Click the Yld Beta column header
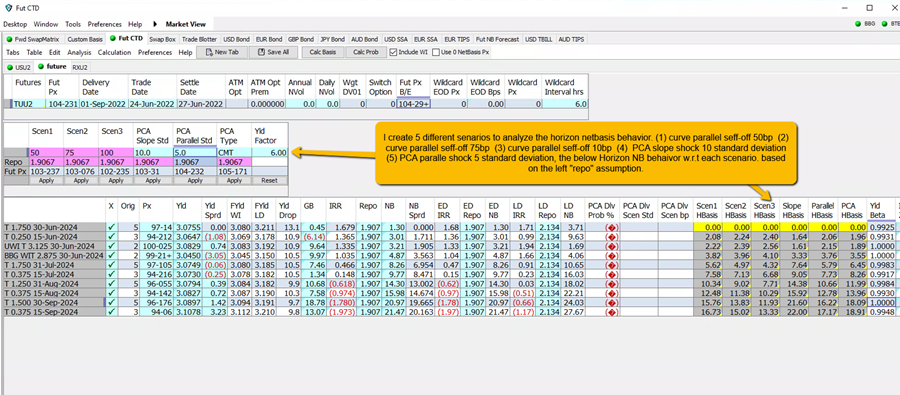This screenshot has height=395, width=900. [880, 210]
